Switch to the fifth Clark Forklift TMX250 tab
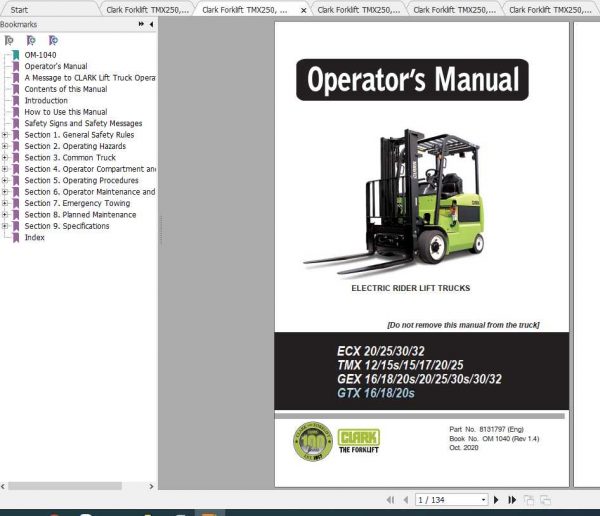The height and width of the screenshot is (516, 600). (x=550, y=10)
